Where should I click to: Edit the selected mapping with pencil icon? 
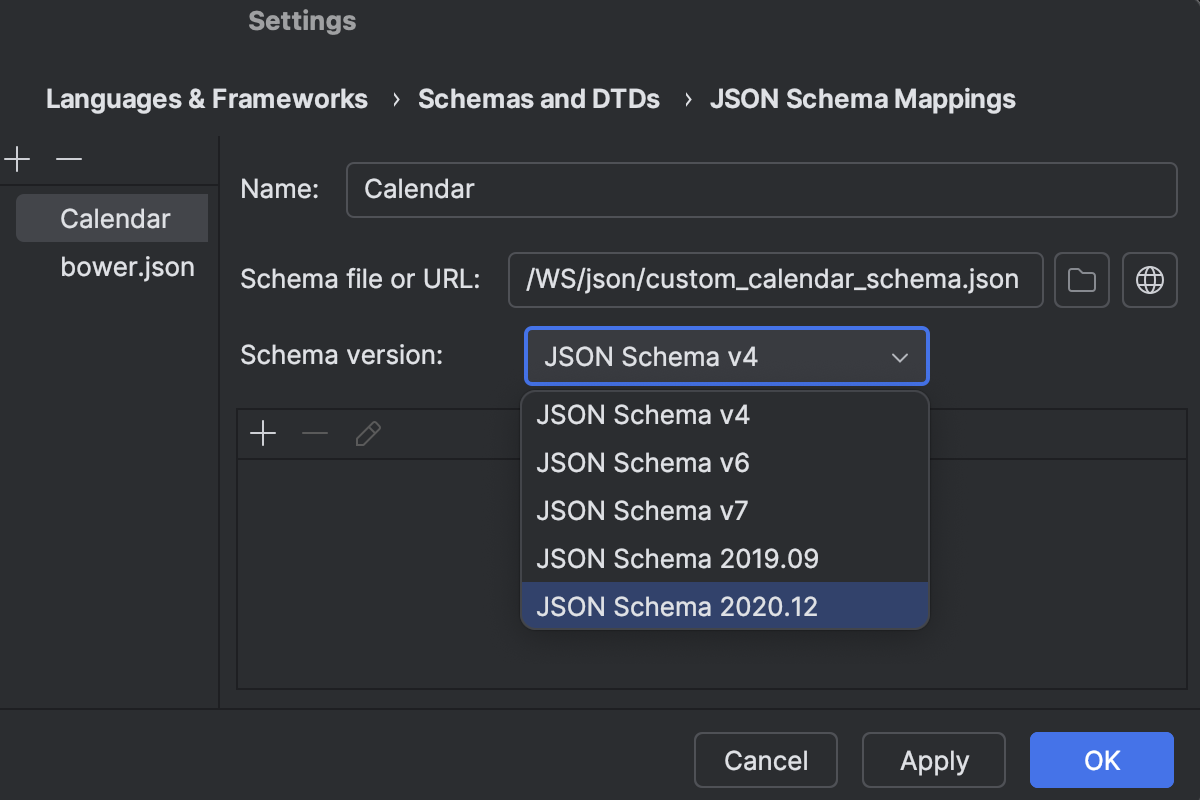[368, 433]
